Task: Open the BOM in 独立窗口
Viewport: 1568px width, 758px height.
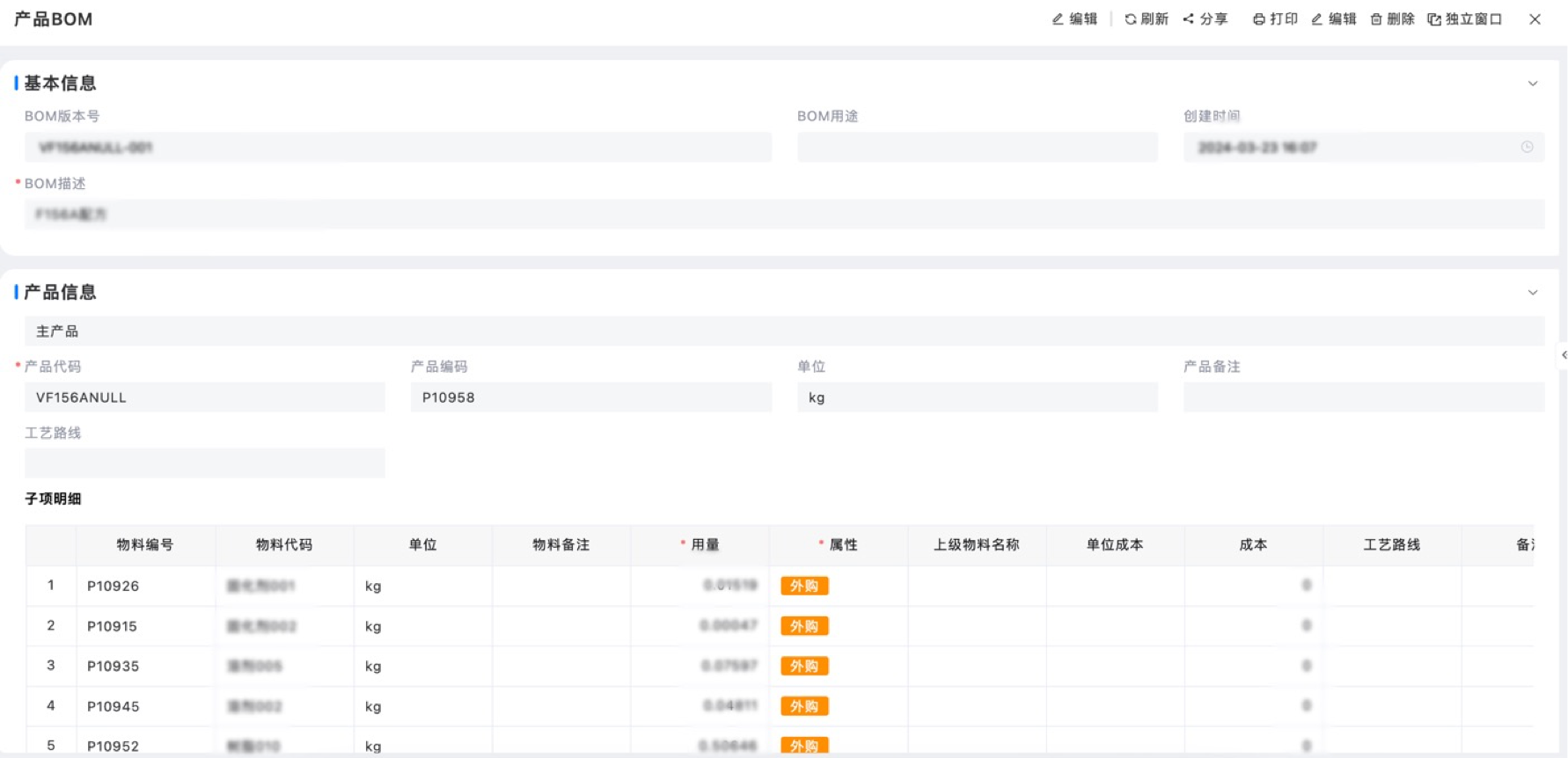Action: point(1464,19)
